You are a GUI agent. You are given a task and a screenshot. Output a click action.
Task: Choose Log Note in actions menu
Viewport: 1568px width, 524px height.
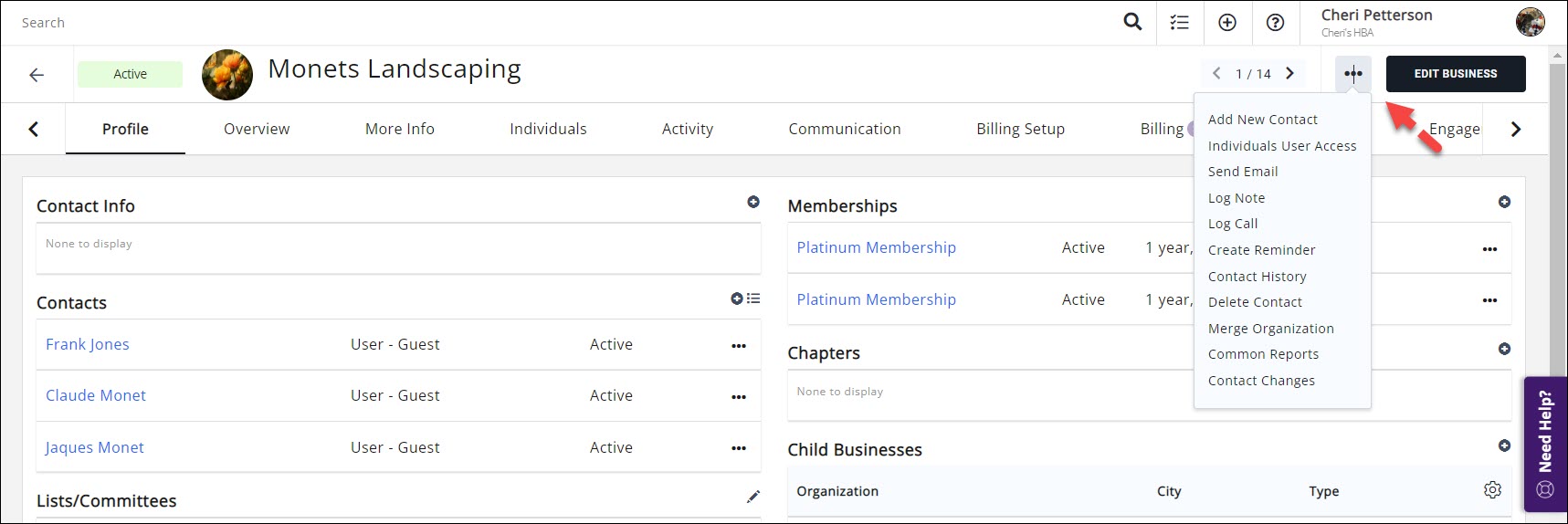click(x=1237, y=198)
